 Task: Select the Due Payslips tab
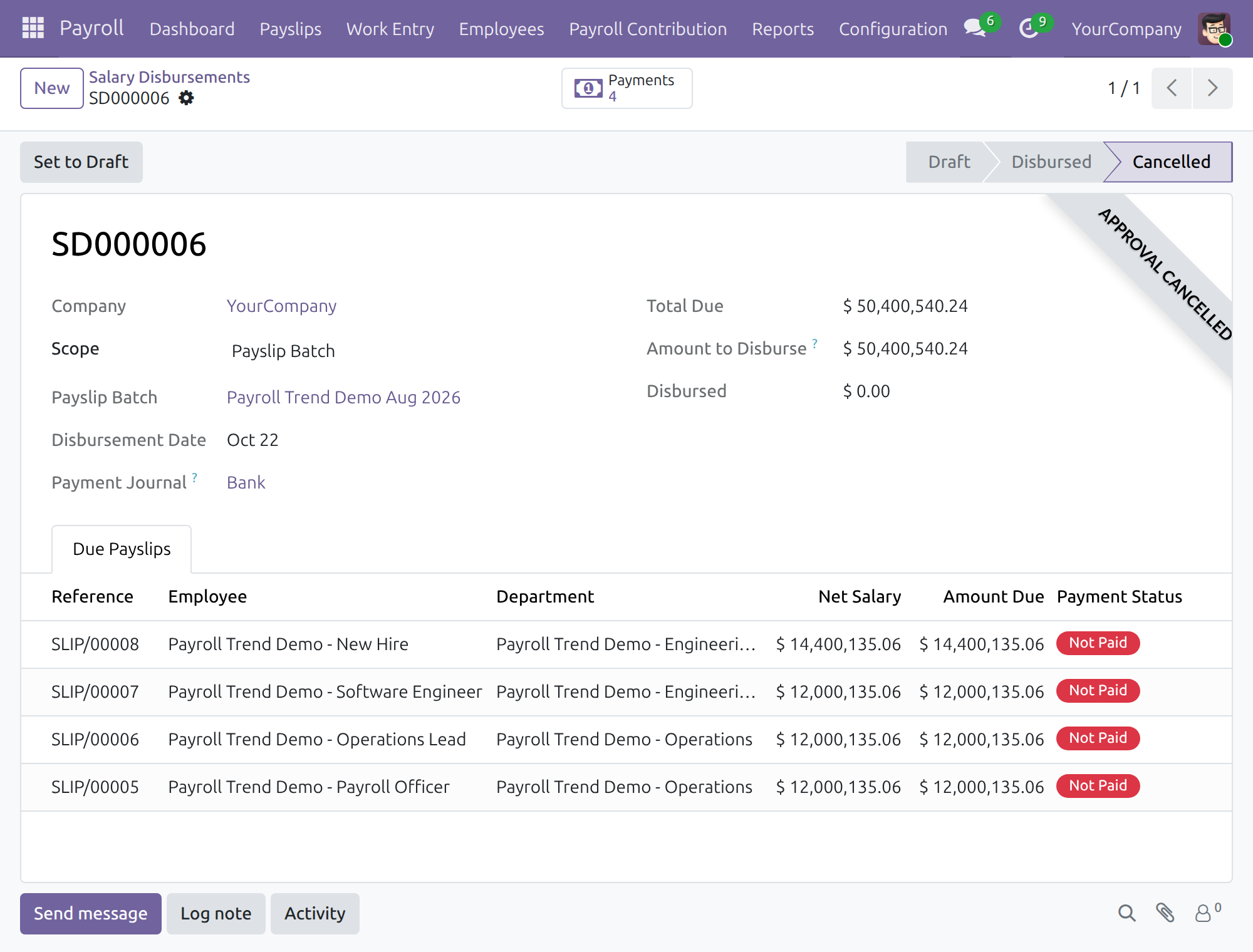(x=122, y=549)
